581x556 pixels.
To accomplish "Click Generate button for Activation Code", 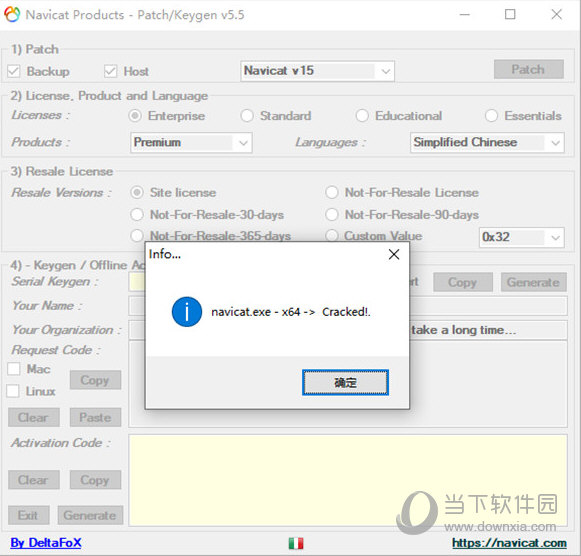I will click(90, 515).
